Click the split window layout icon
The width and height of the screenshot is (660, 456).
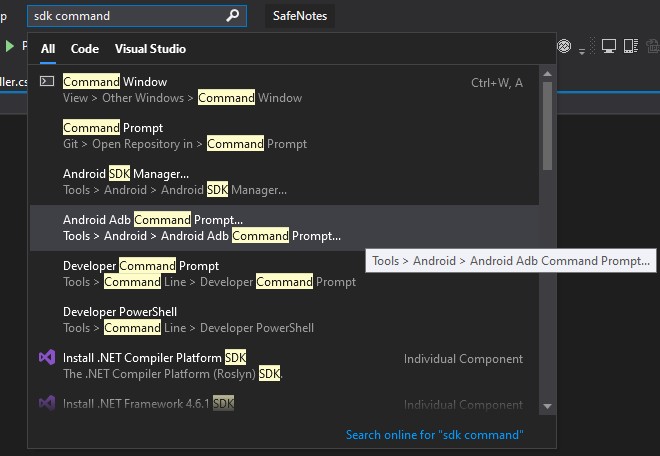pos(631,45)
